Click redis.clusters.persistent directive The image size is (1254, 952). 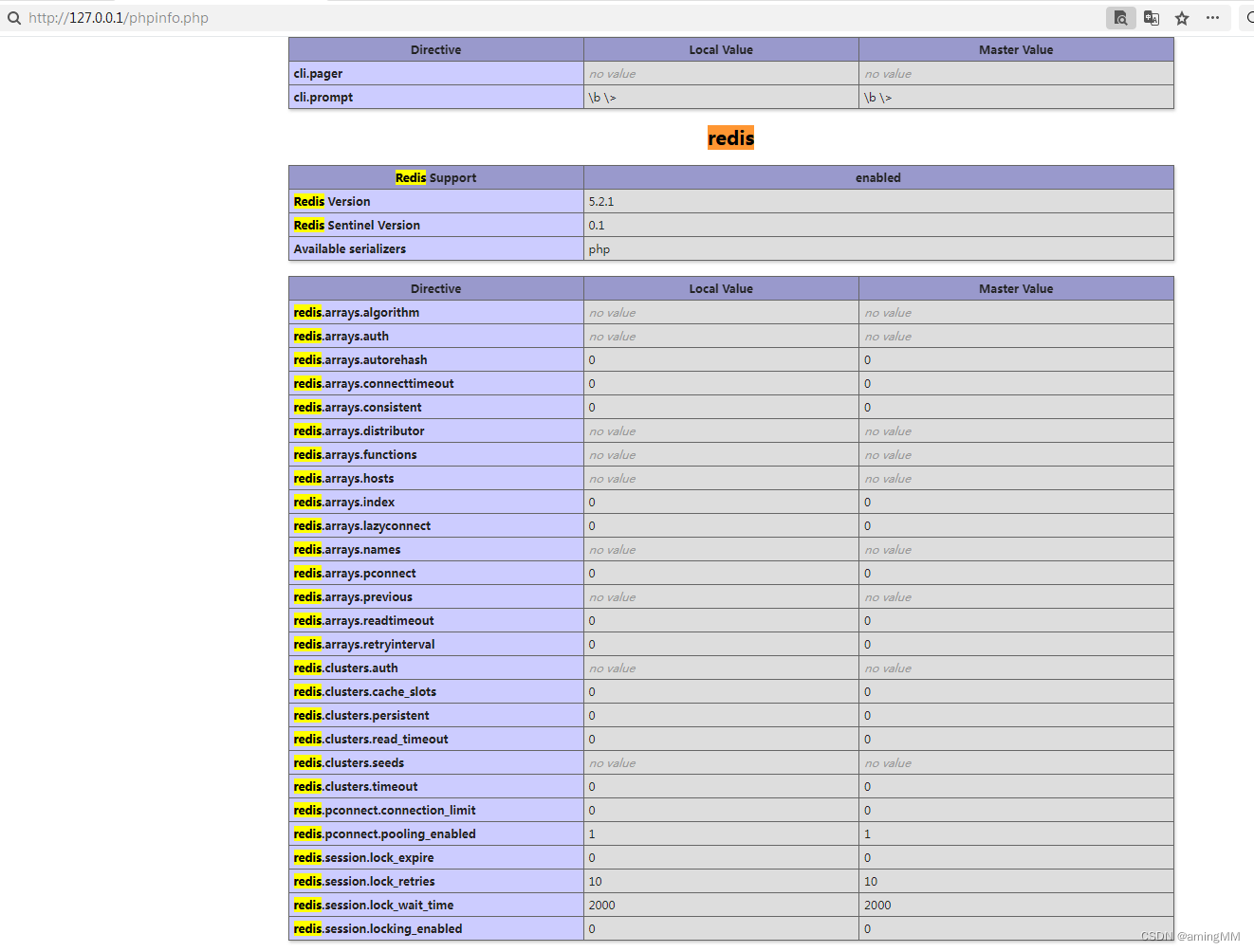(x=361, y=716)
